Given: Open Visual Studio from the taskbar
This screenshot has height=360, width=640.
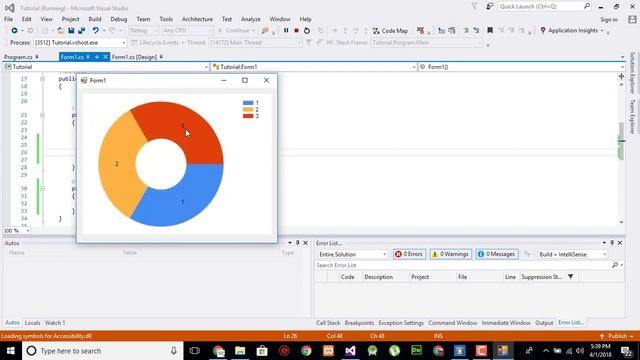Looking at the screenshot, I should click(x=350, y=351).
